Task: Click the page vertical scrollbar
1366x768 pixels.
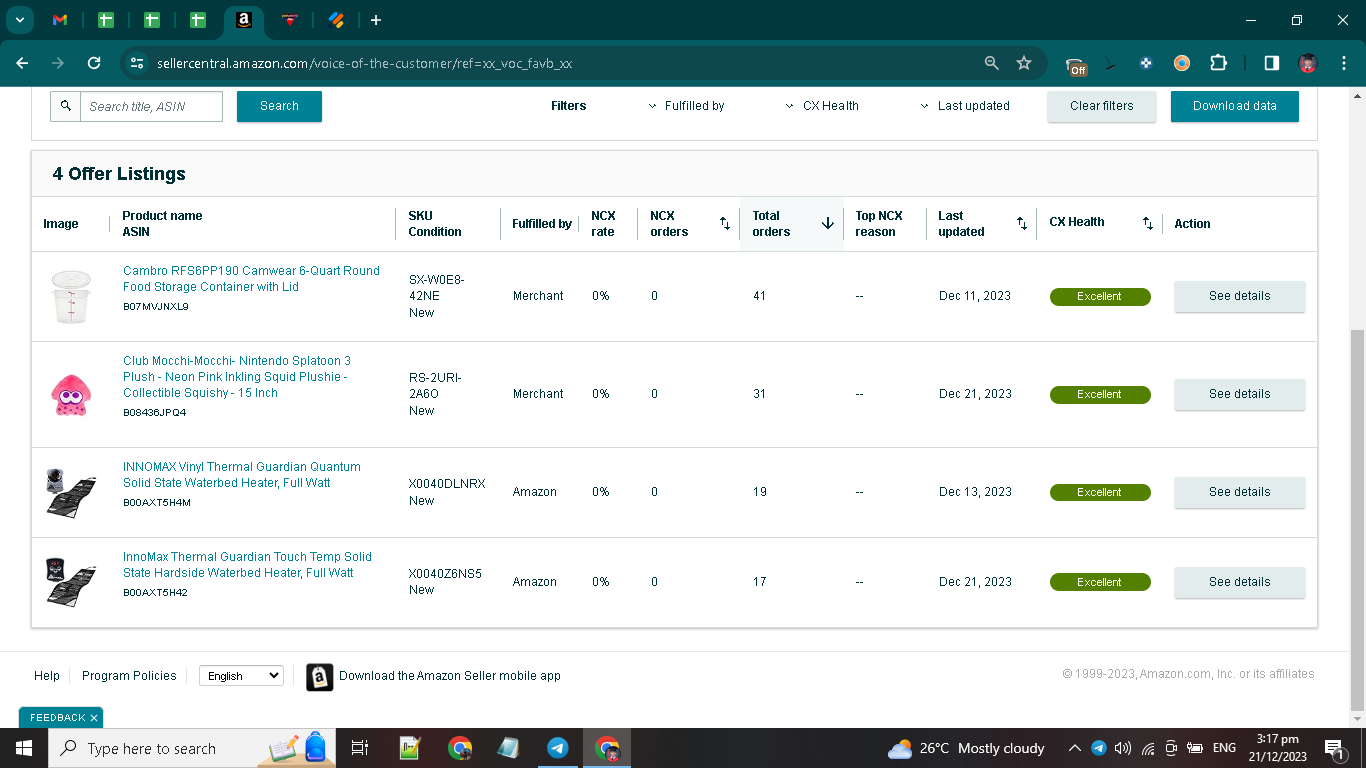Action: (1357, 520)
